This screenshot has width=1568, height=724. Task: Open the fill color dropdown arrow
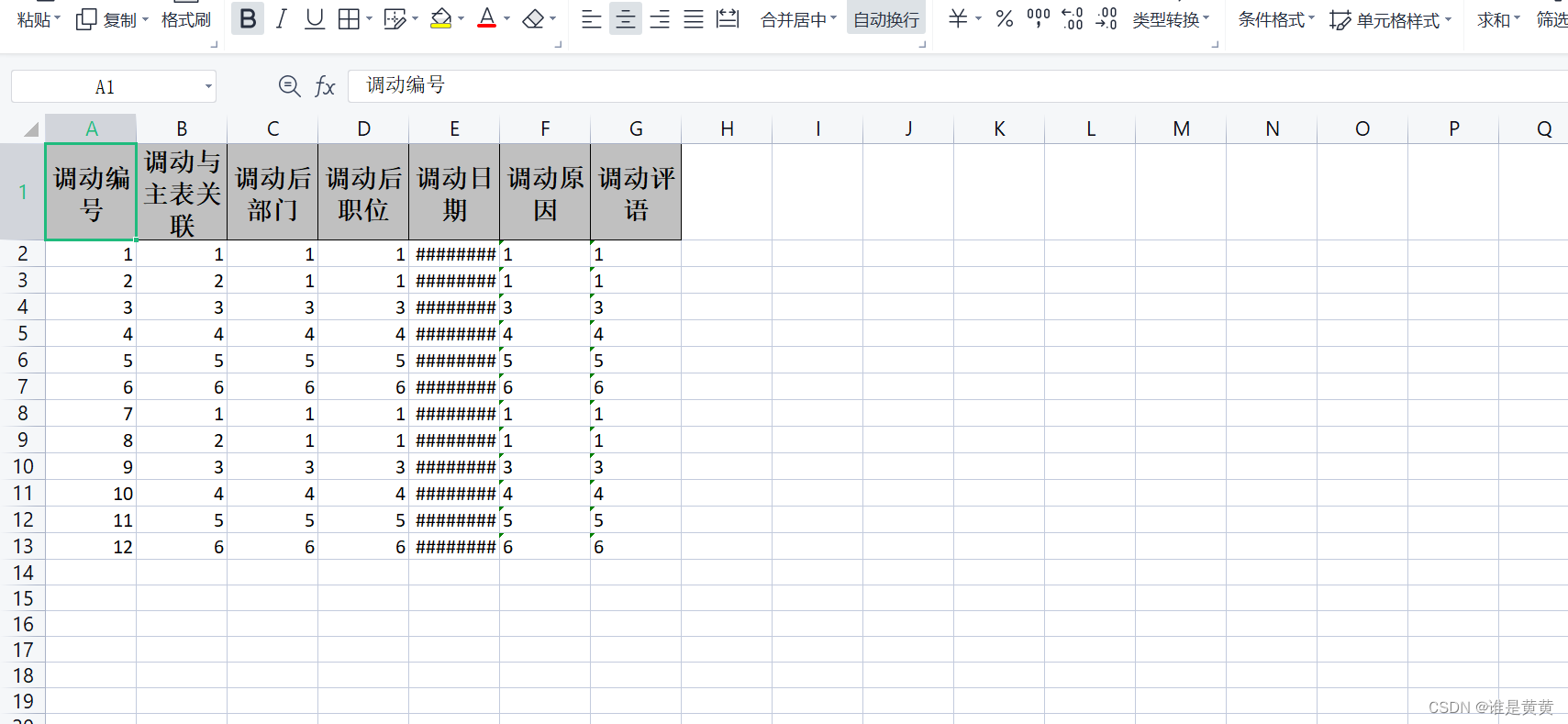(461, 18)
